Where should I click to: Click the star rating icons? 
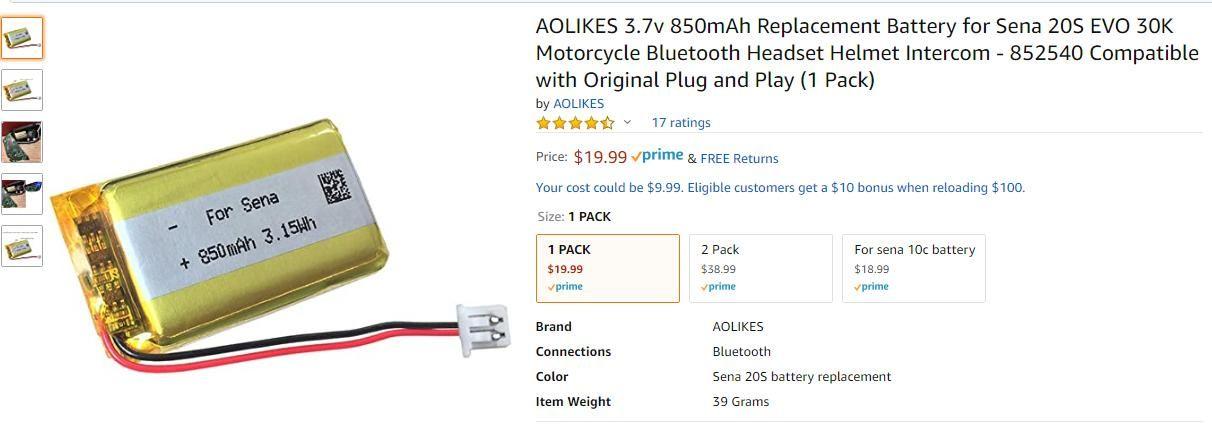tap(575, 123)
